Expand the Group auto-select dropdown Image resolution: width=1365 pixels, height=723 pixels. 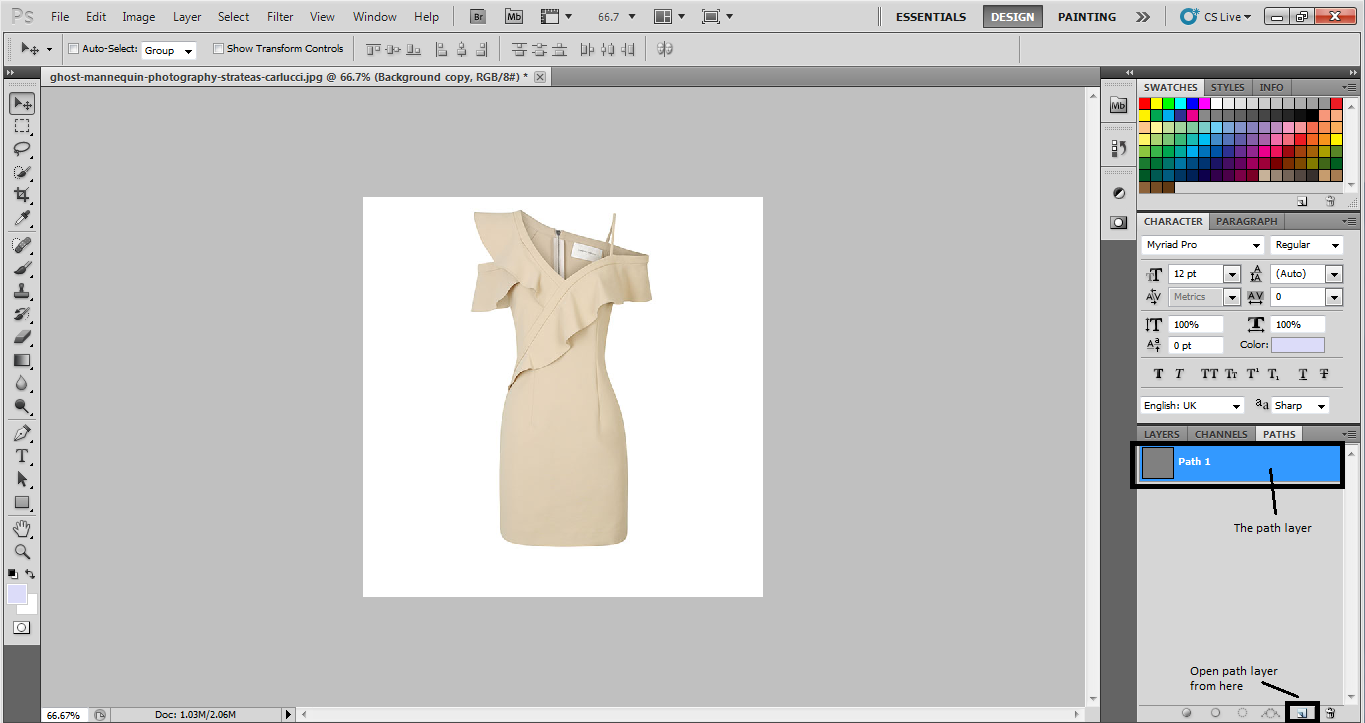pyautogui.click(x=188, y=50)
